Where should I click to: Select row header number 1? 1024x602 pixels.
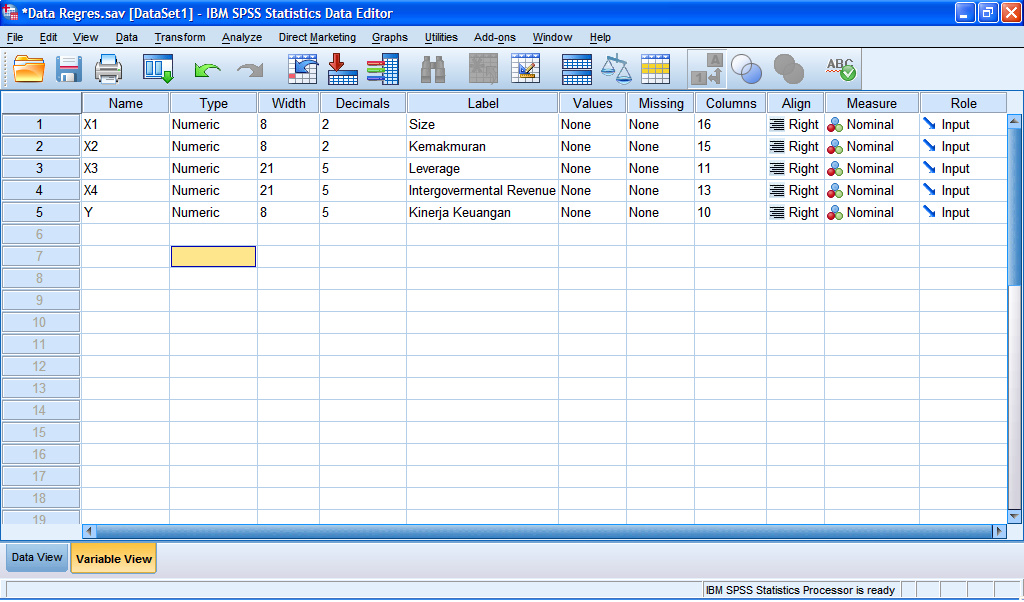pyautogui.click(x=40, y=124)
